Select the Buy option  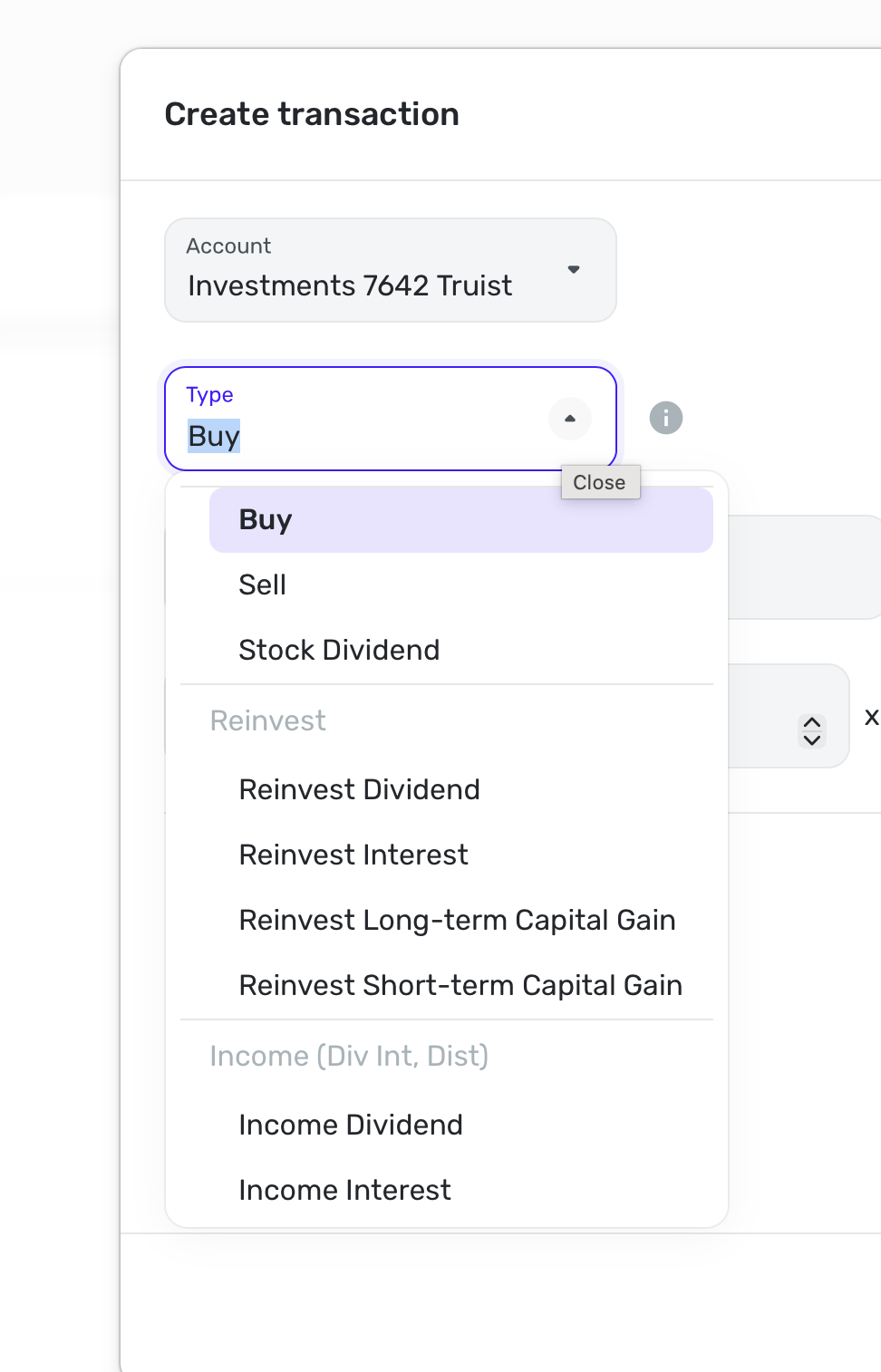pos(460,519)
